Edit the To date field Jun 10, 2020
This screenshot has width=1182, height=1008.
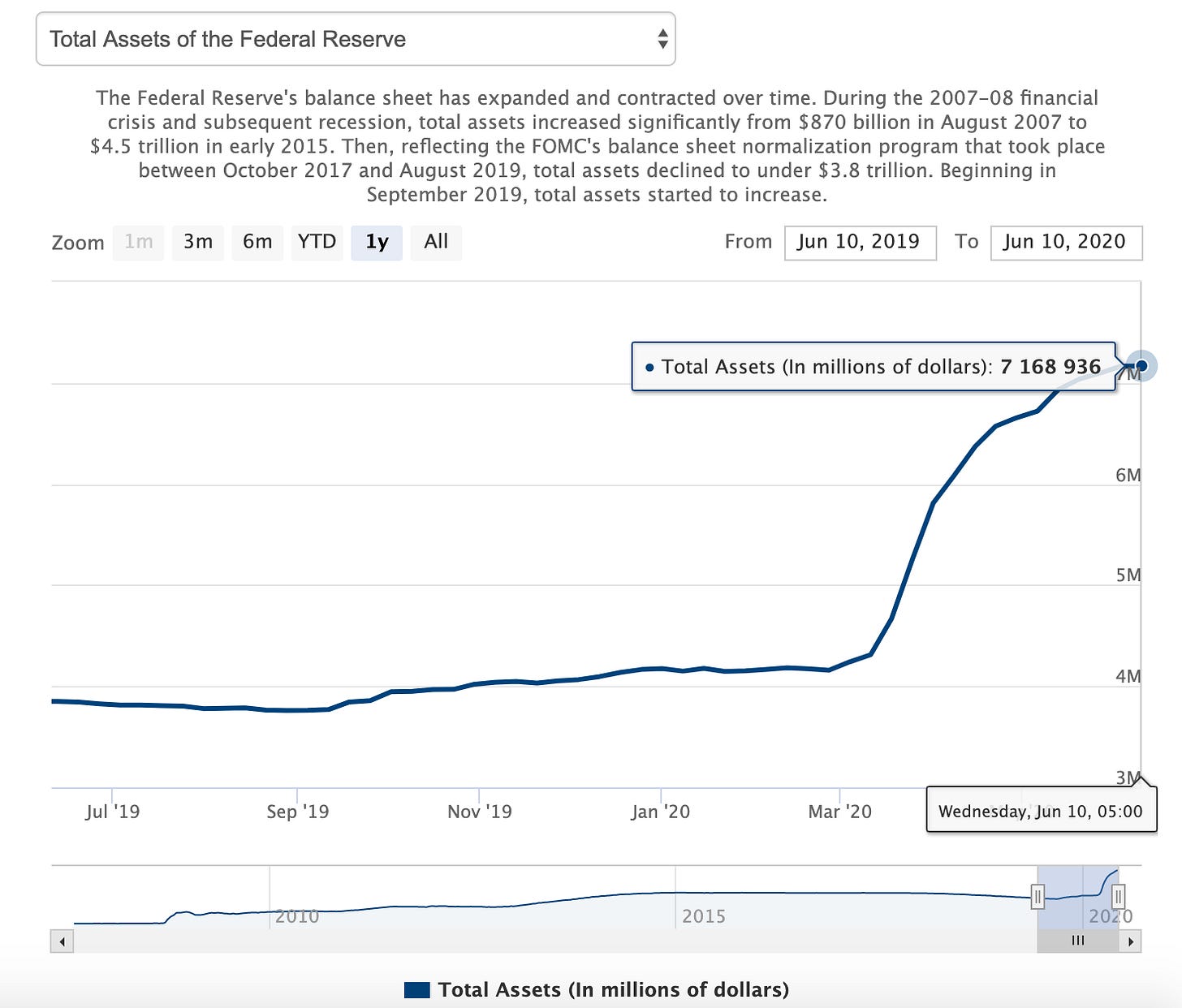pyautogui.click(x=1067, y=243)
